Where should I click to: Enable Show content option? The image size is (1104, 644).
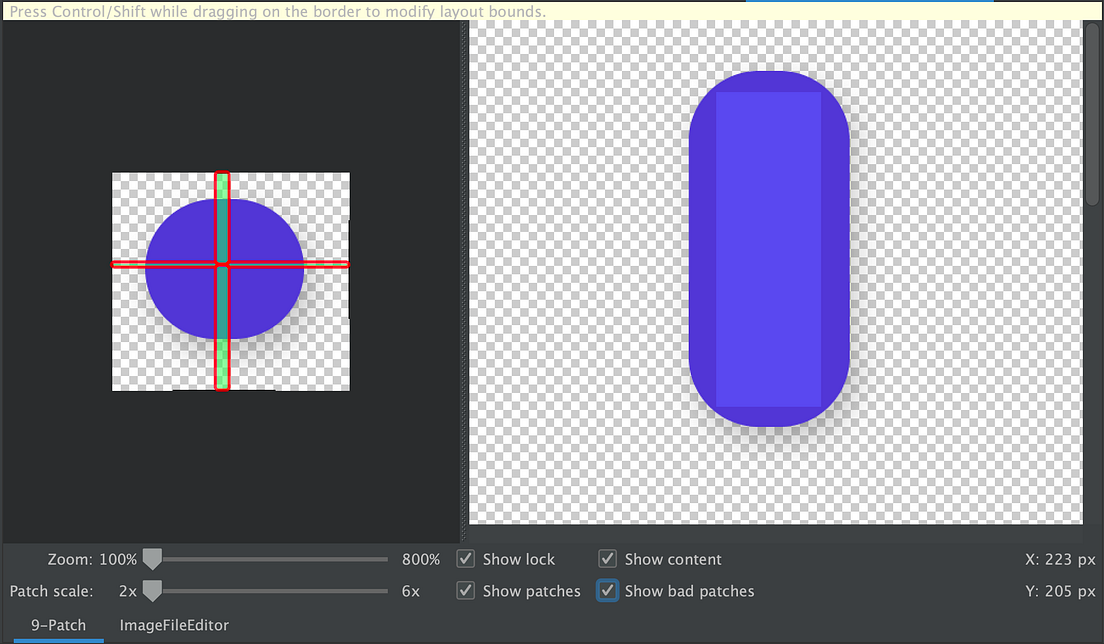click(607, 559)
